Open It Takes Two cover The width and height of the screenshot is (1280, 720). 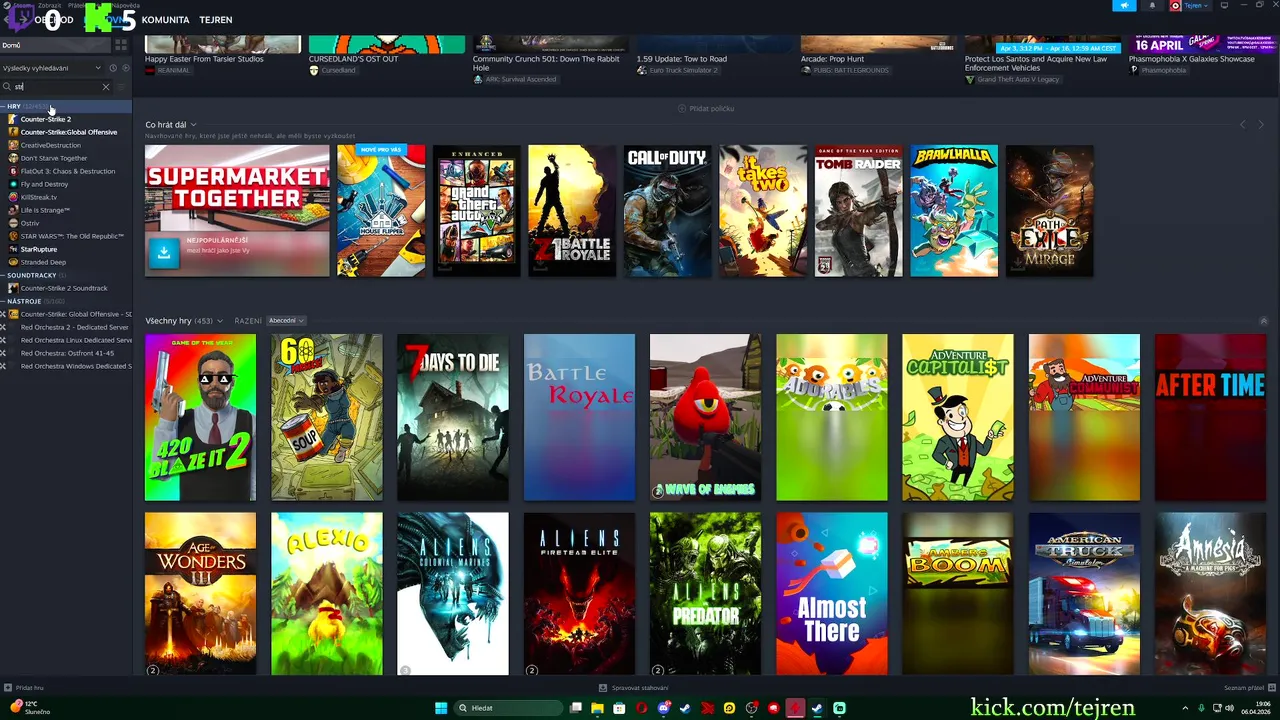(763, 211)
